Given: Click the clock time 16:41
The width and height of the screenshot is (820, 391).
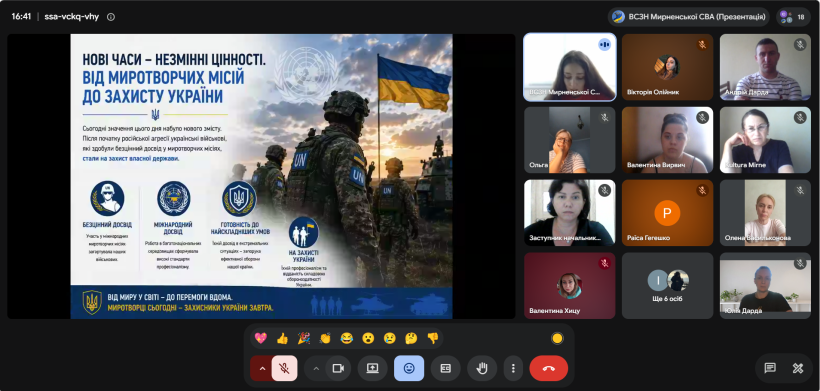Looking at the screenshot, I should [21, 17].
